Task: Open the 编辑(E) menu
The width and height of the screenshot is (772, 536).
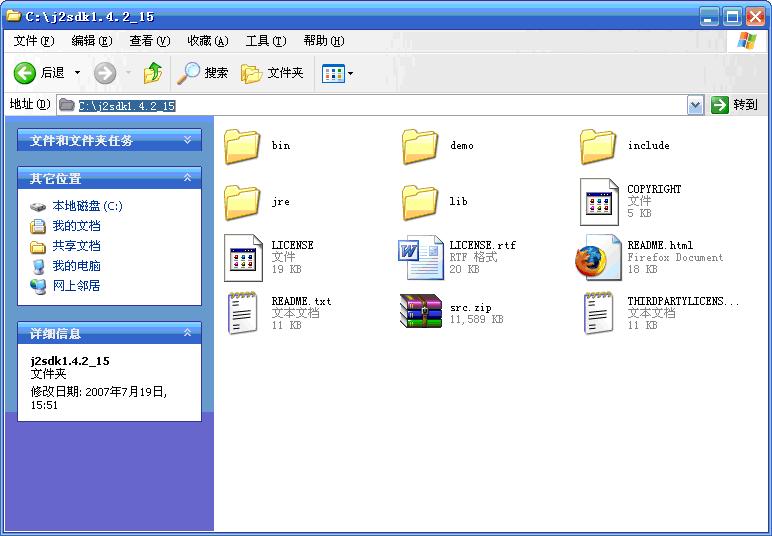Action: pyautogui.click(x=92, y=41)
